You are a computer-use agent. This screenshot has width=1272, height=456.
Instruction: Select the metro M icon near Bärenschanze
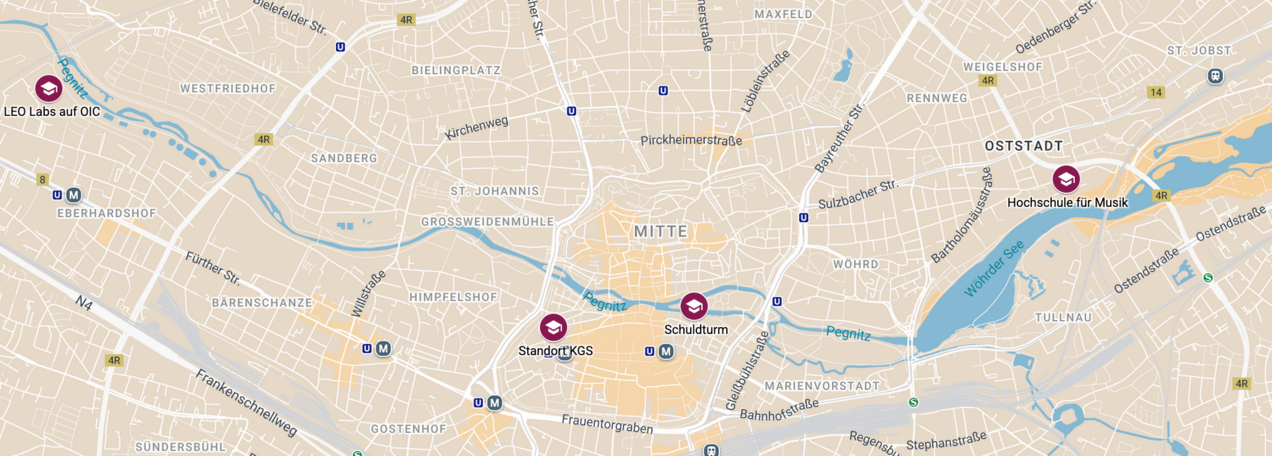click(383, 348)
